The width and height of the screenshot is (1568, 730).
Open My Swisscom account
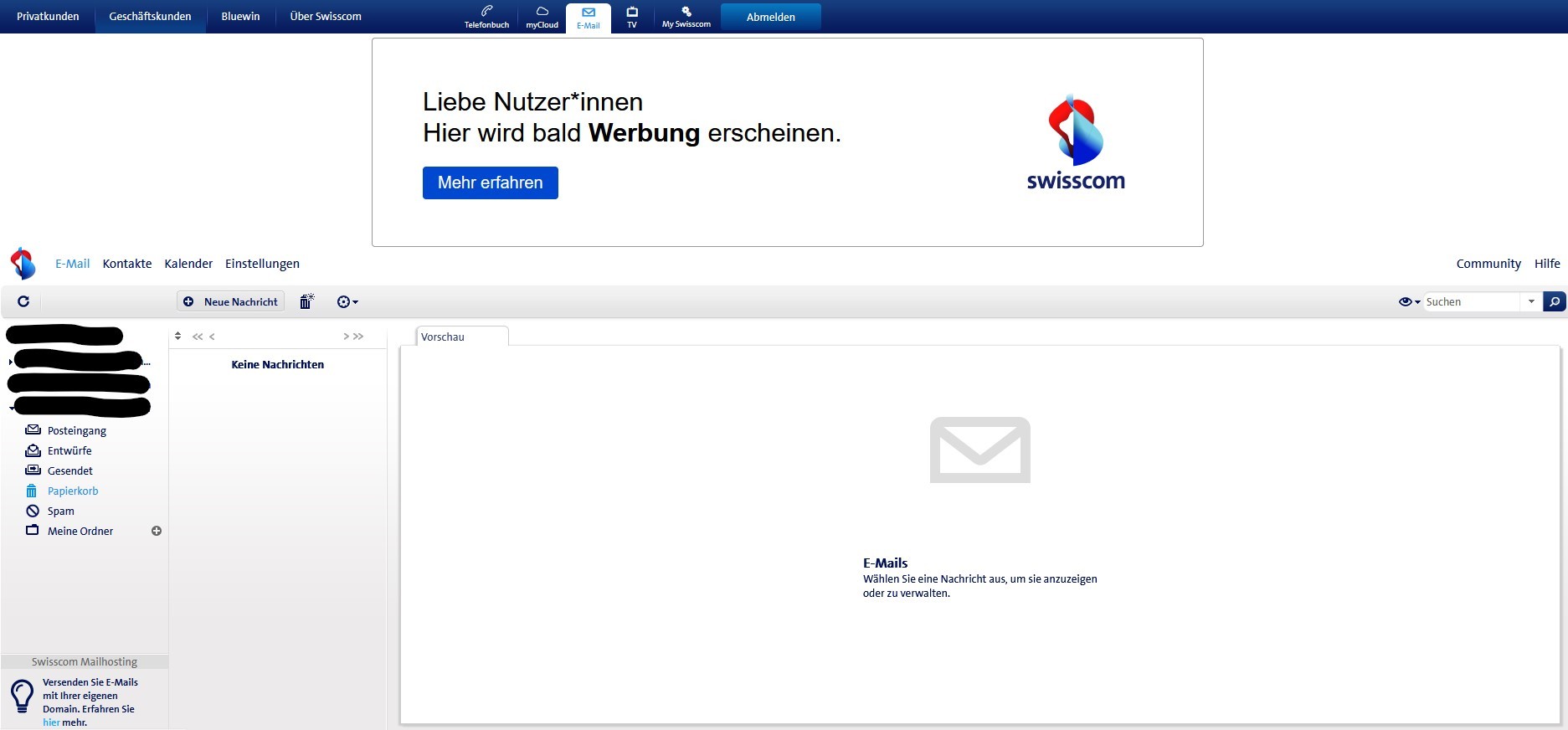686,17
